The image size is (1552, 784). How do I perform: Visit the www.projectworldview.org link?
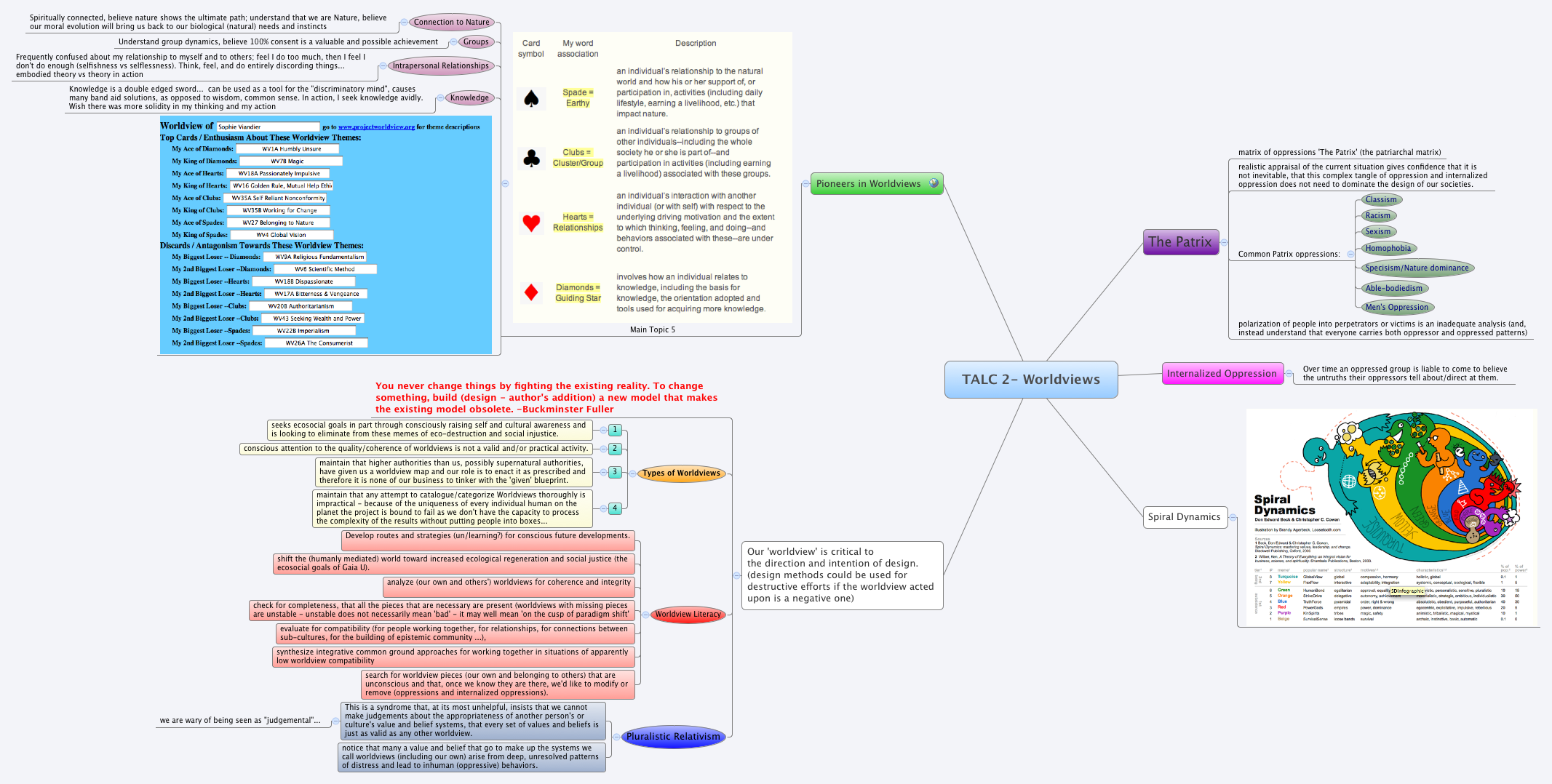pyautogui.click(x=375, y=127)
